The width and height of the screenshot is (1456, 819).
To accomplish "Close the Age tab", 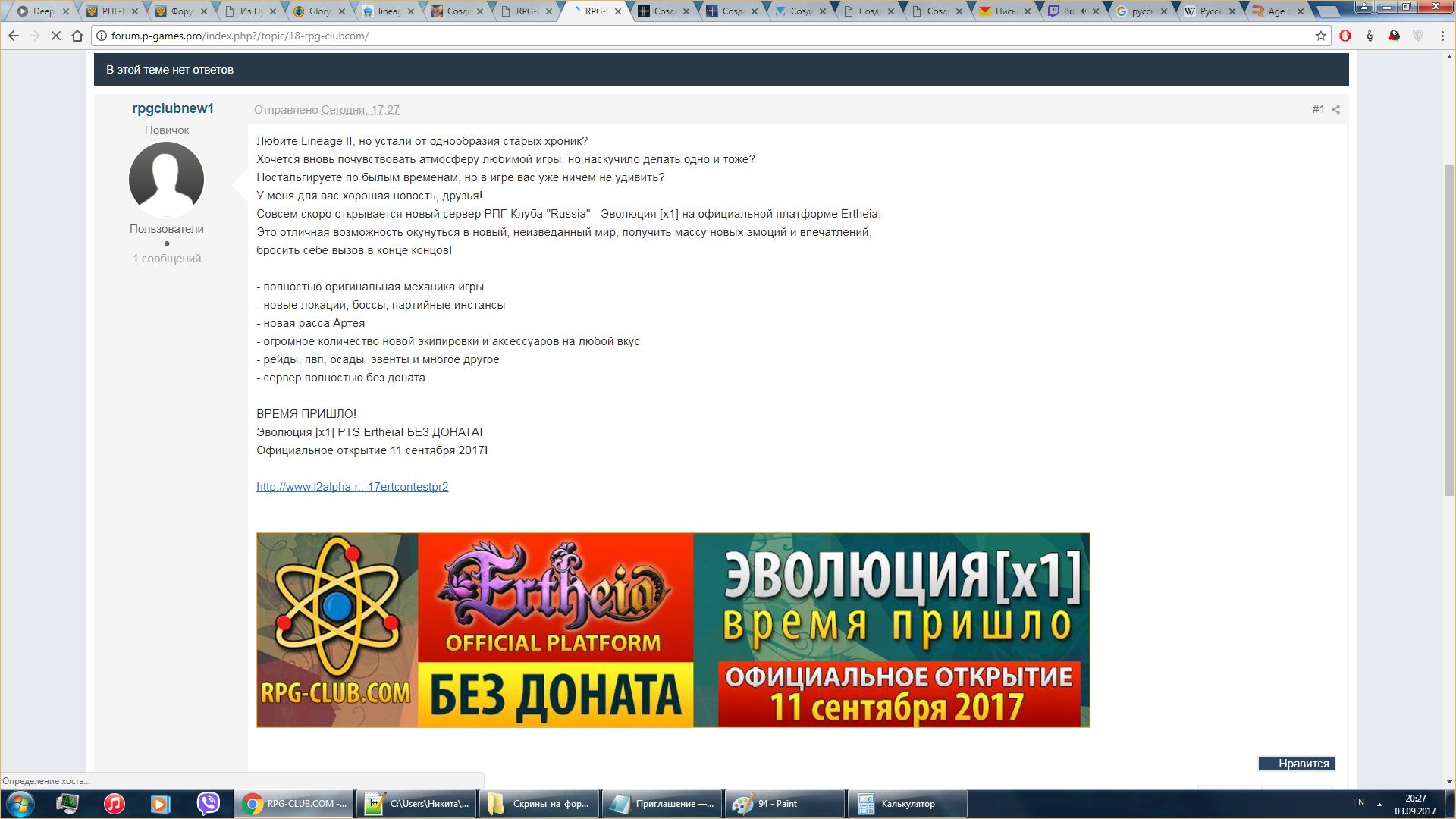I will coord(1301,11).
